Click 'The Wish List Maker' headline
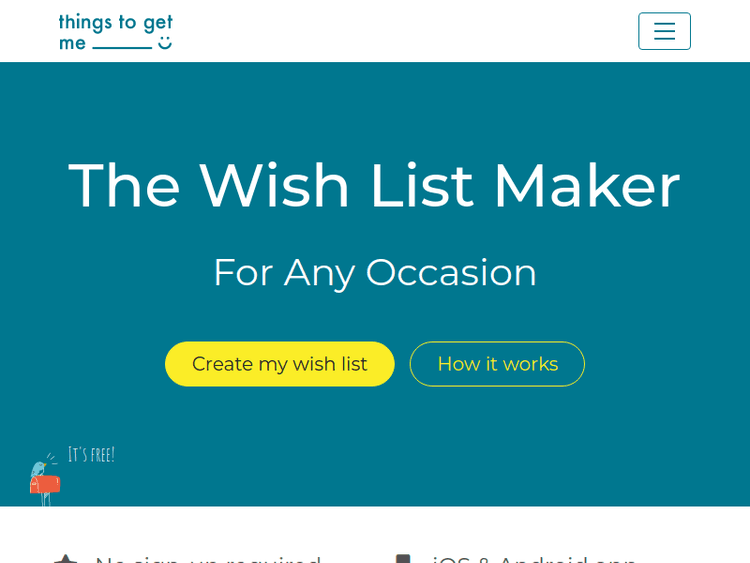Screen dimensions: 750x563 375,186
